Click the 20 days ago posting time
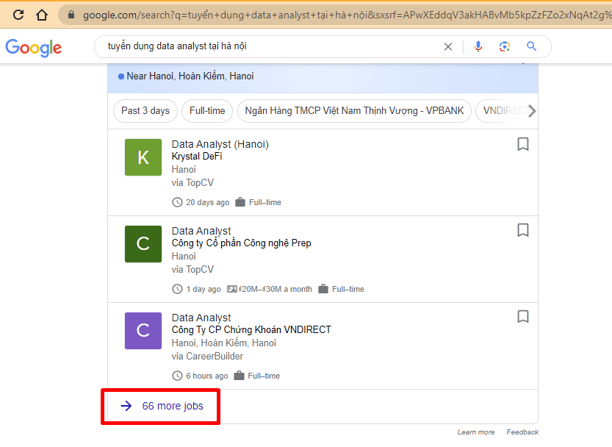The width and height of the screenshot is (612, 447). click(x=207, y=203)
